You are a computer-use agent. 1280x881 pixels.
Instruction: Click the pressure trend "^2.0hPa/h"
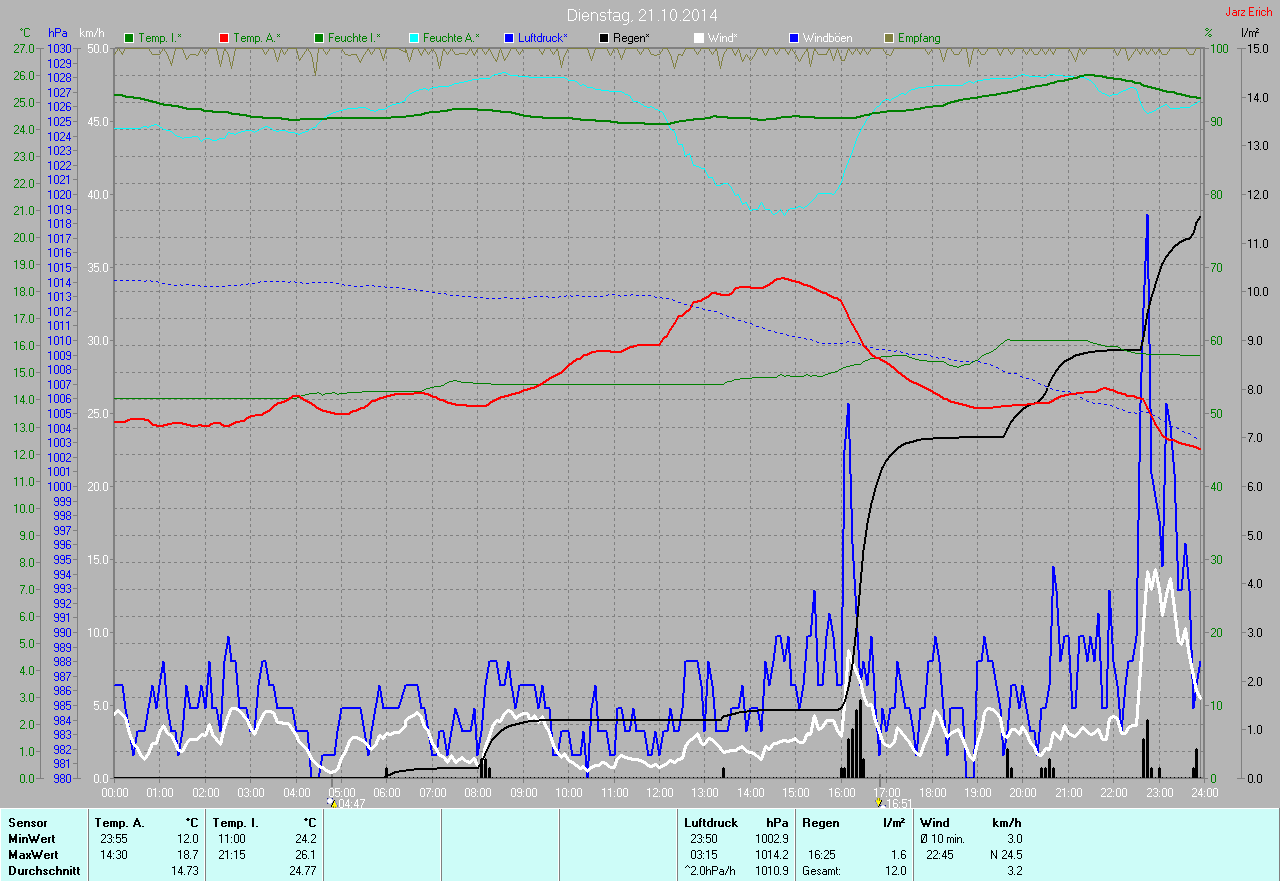tap(711, 870)
